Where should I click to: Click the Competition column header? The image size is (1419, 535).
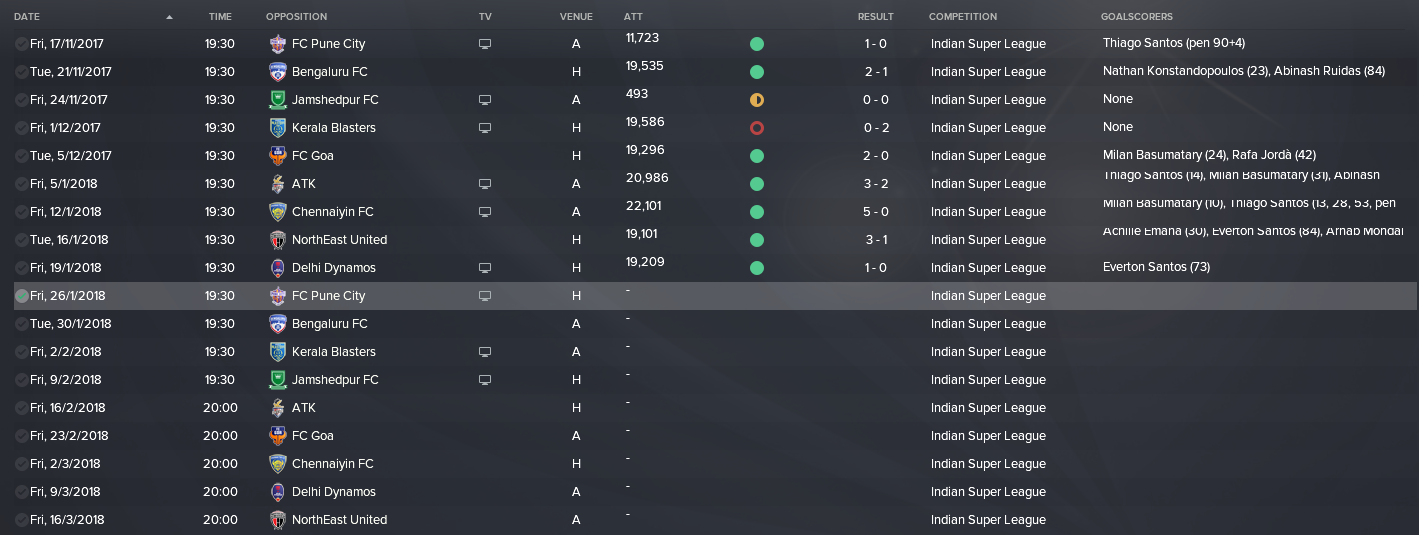(x=962, y=17)
